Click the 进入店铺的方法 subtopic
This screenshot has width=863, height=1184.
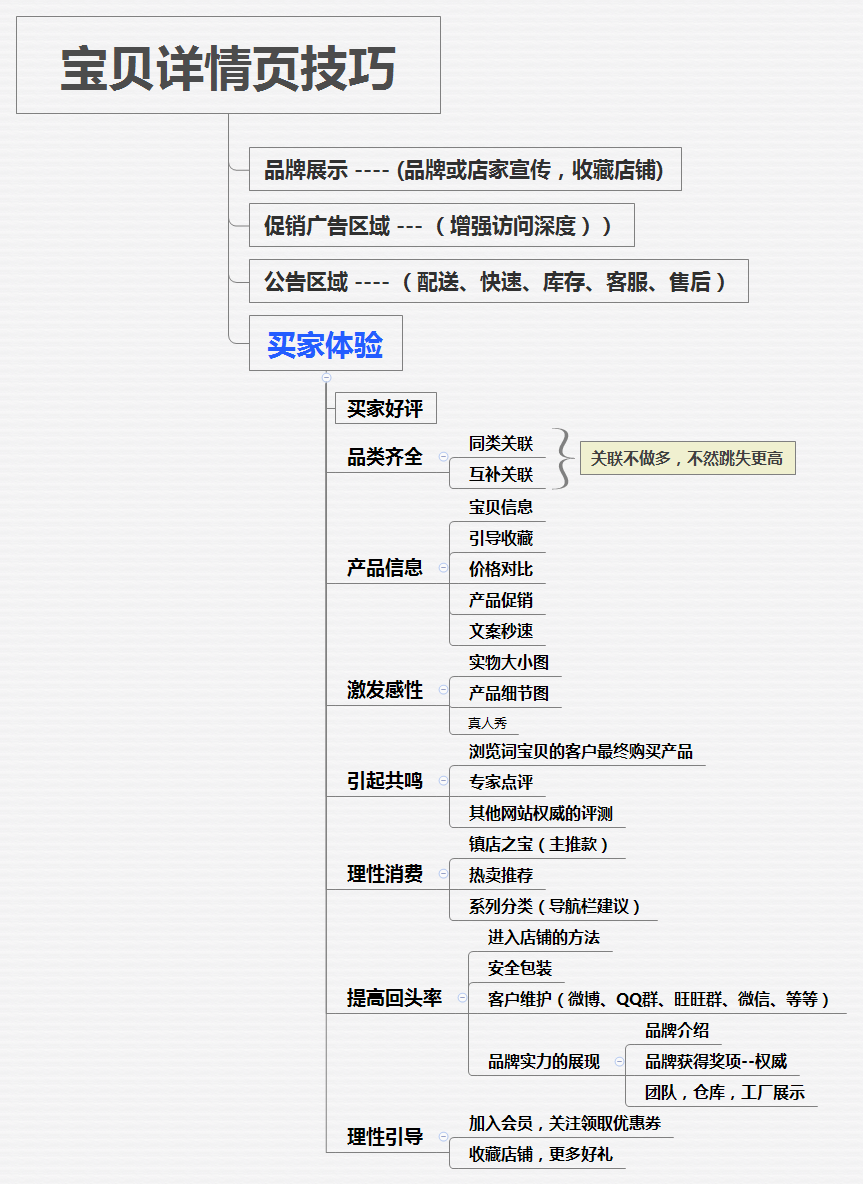click(544, 937)
